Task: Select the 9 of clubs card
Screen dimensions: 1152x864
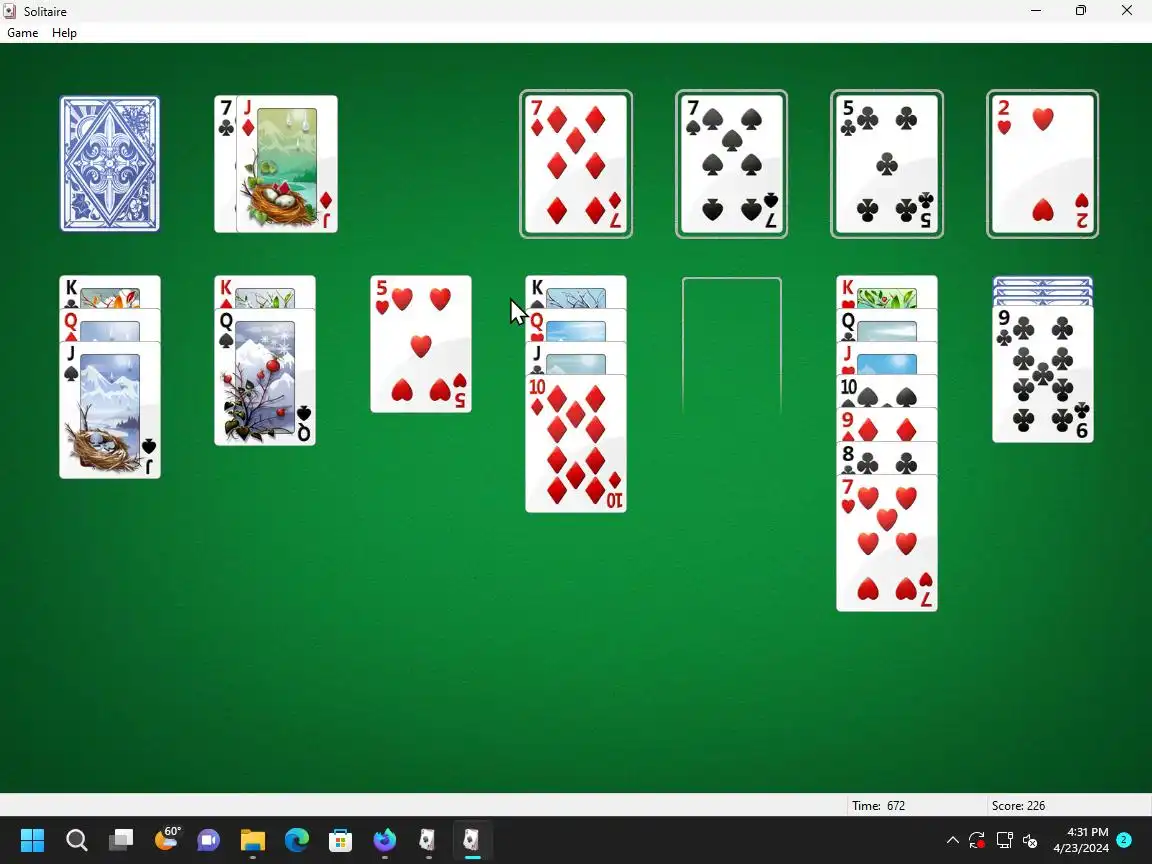Action: click(x=1043, y=374)
